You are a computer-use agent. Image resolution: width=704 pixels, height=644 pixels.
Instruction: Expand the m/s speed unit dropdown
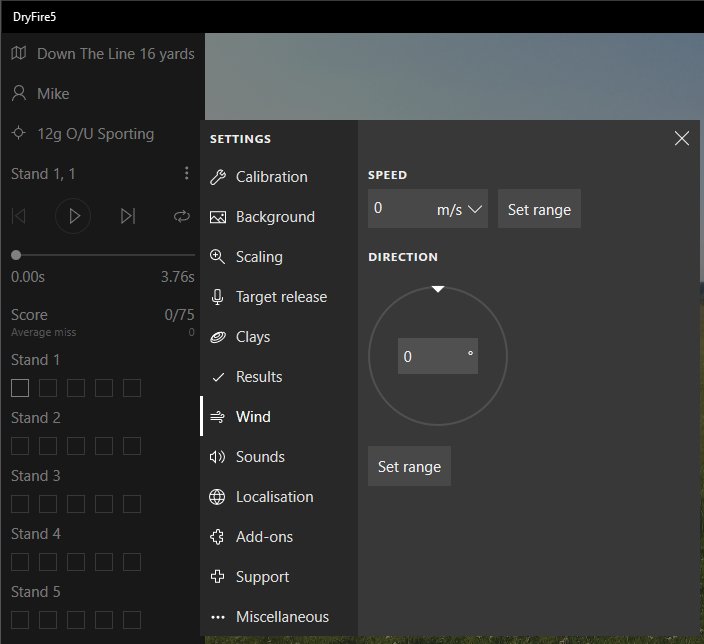point(459,209)
